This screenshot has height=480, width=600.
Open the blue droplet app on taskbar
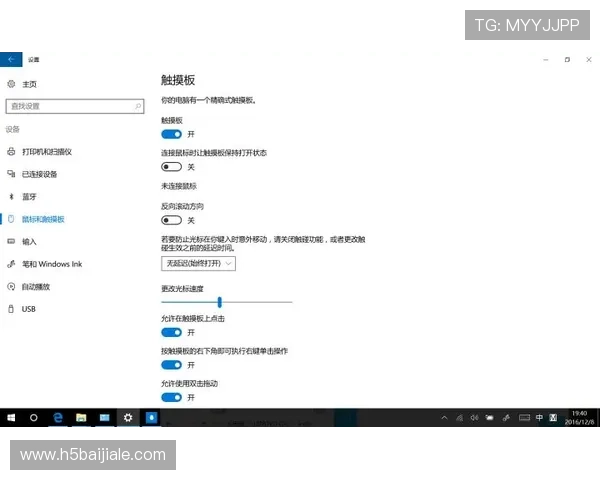pyautogui.click(x=152, y=418)
